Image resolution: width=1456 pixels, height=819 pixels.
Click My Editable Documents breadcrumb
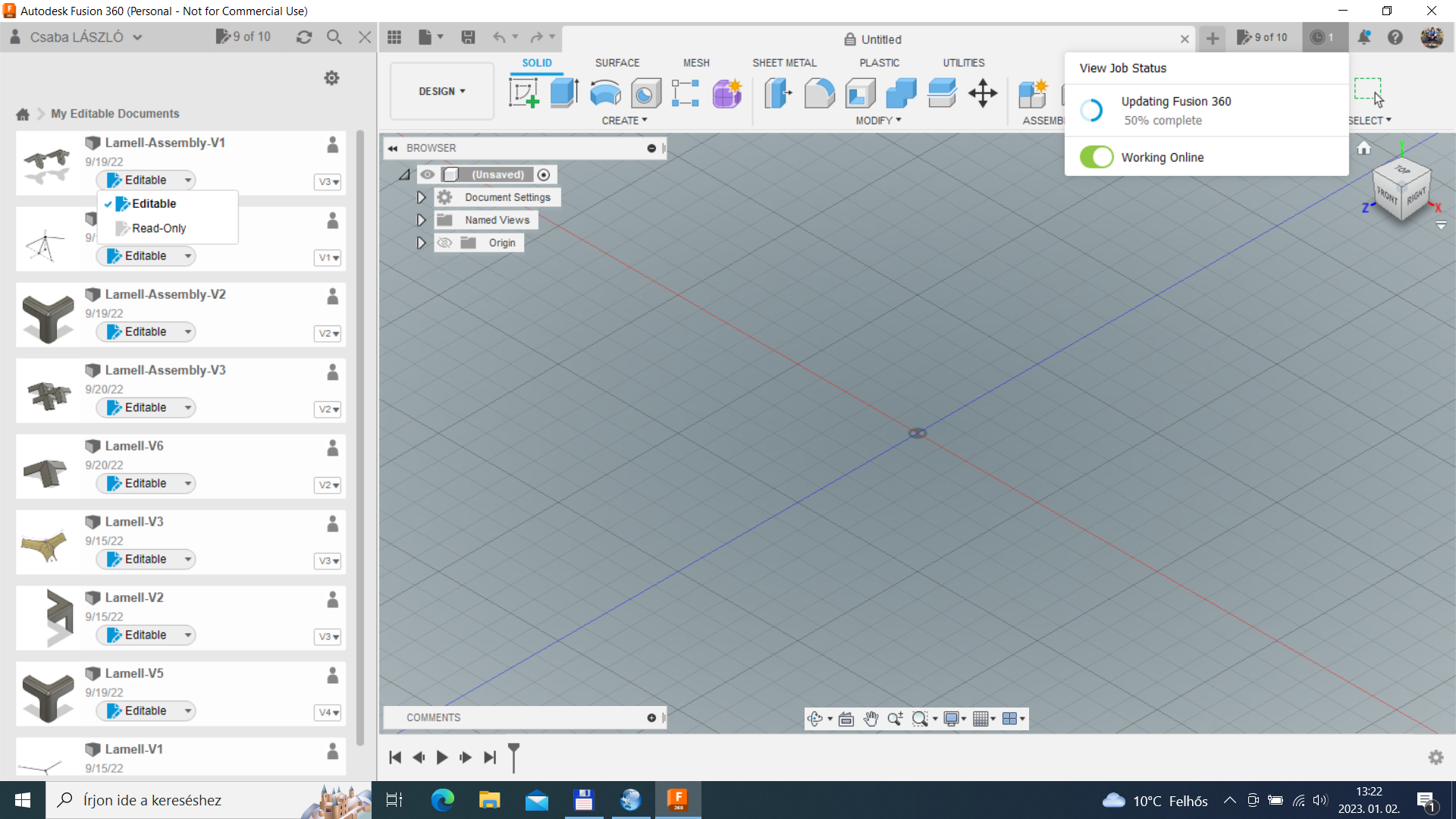click(x=115, y=114)
